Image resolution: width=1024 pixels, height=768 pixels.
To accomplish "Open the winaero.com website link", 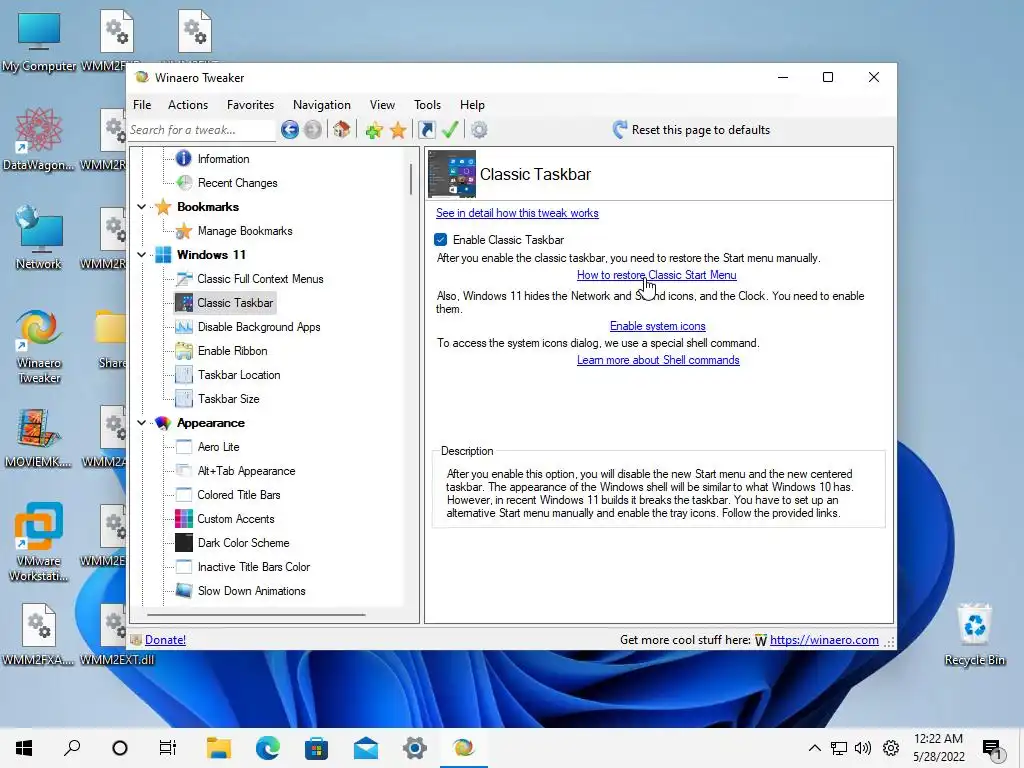I will (x=824, y=640).
